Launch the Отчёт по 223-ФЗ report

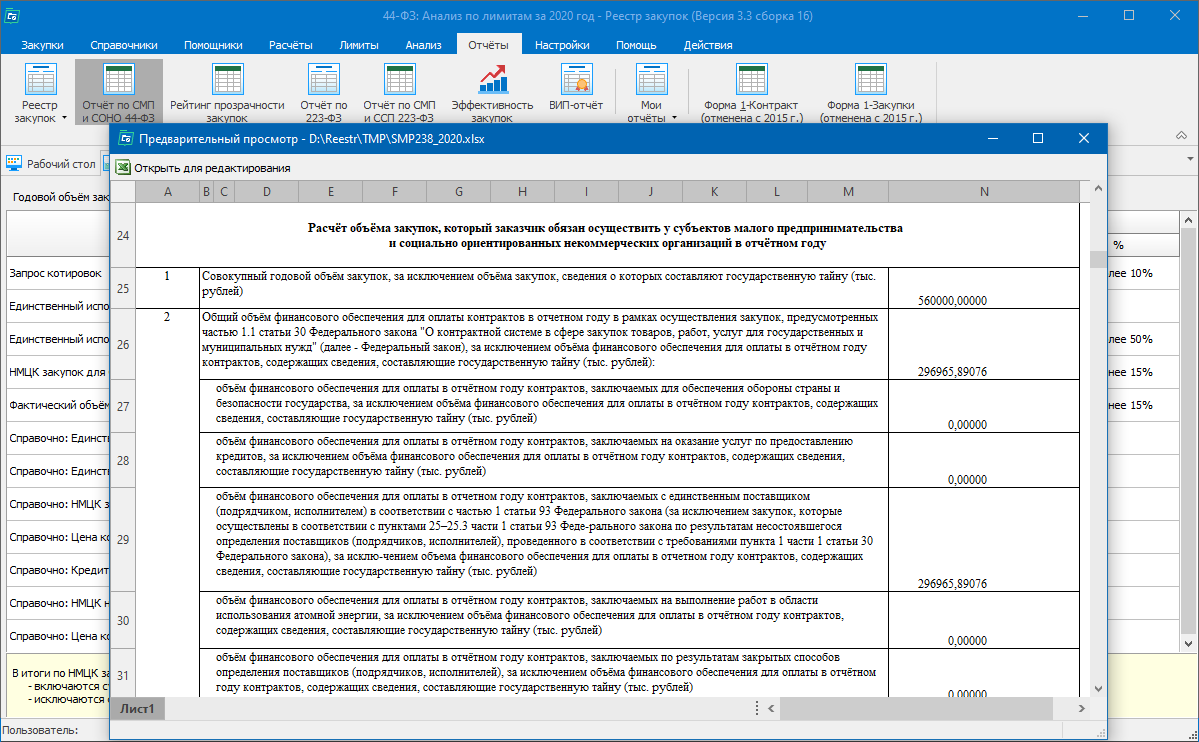pos(323,92)
